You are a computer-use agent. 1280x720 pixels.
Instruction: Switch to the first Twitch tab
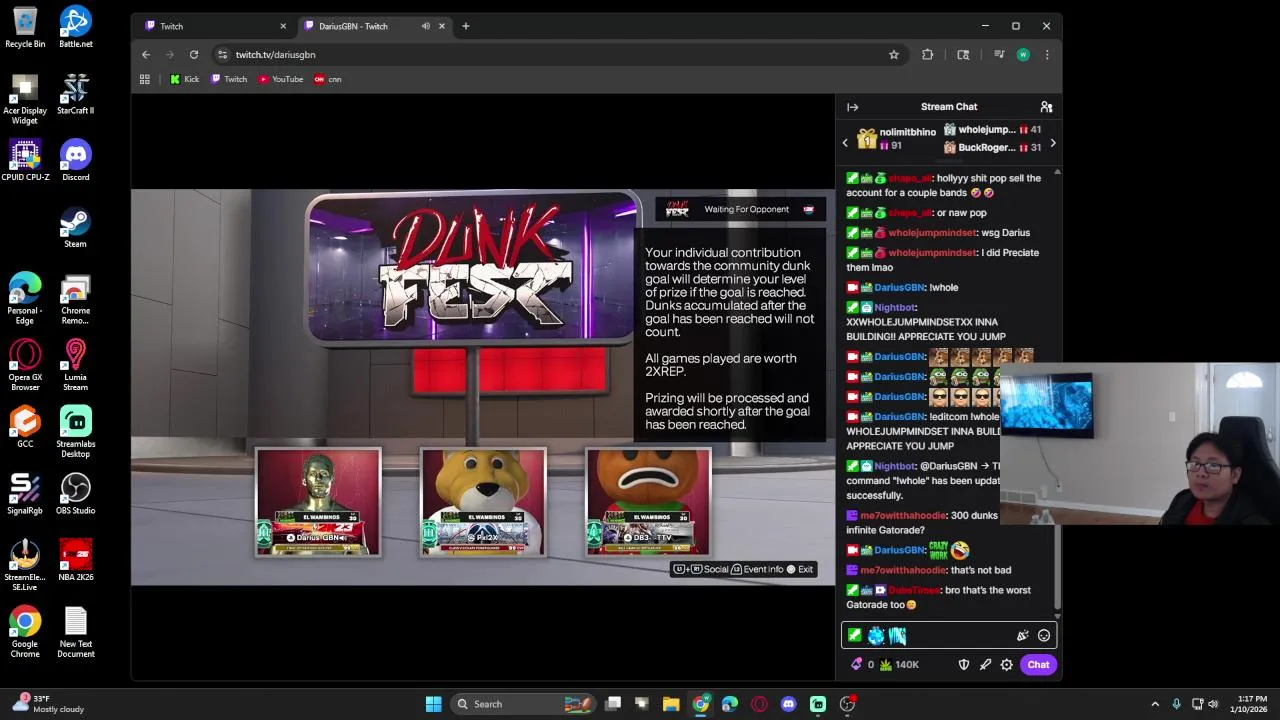213,26
